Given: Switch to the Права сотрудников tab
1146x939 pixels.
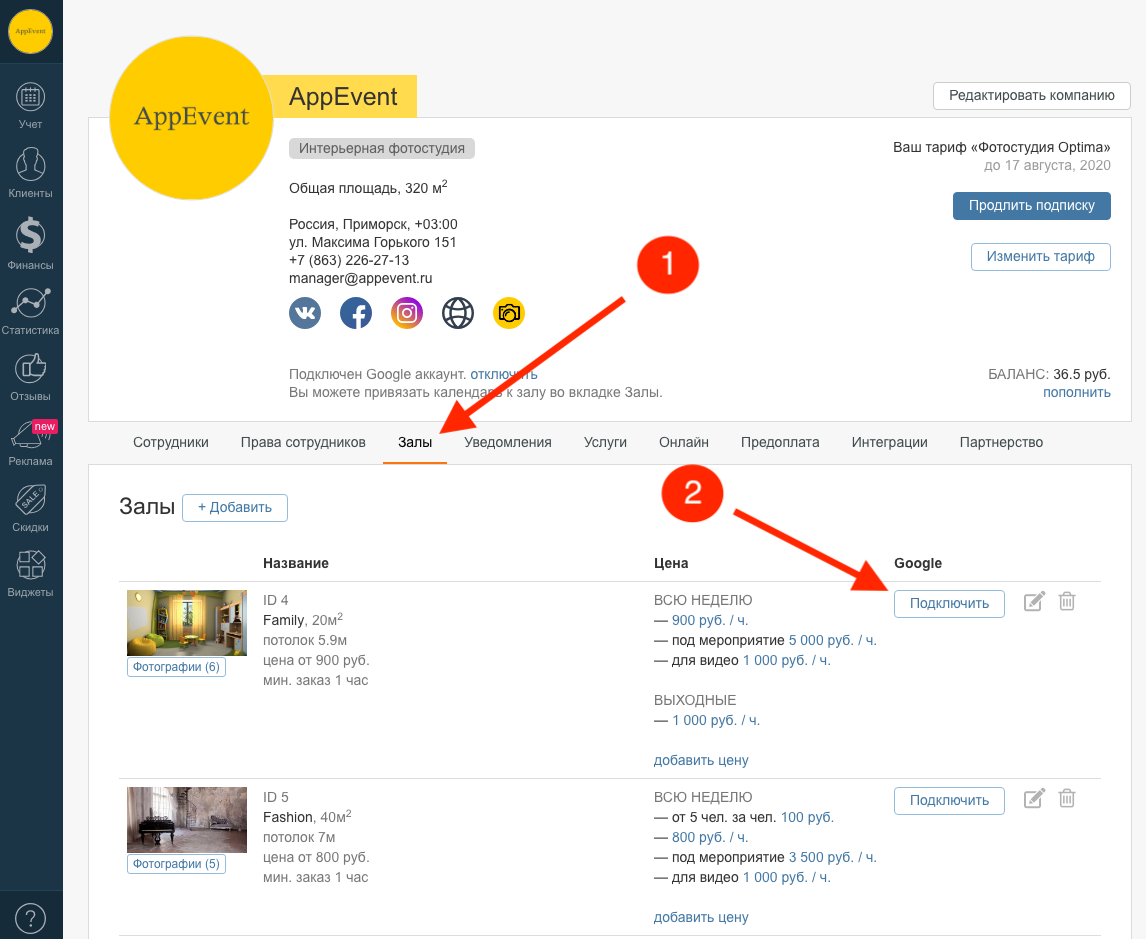Looking at the screenshot, I should (303, 442).
